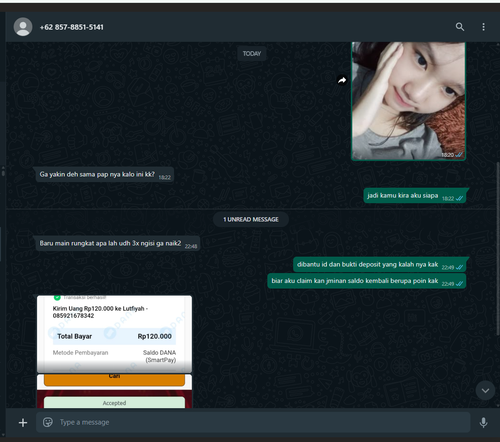Click the chat scrollbar
The height and width of the screenshot is (442, 500).
click(x=498, y=248)
